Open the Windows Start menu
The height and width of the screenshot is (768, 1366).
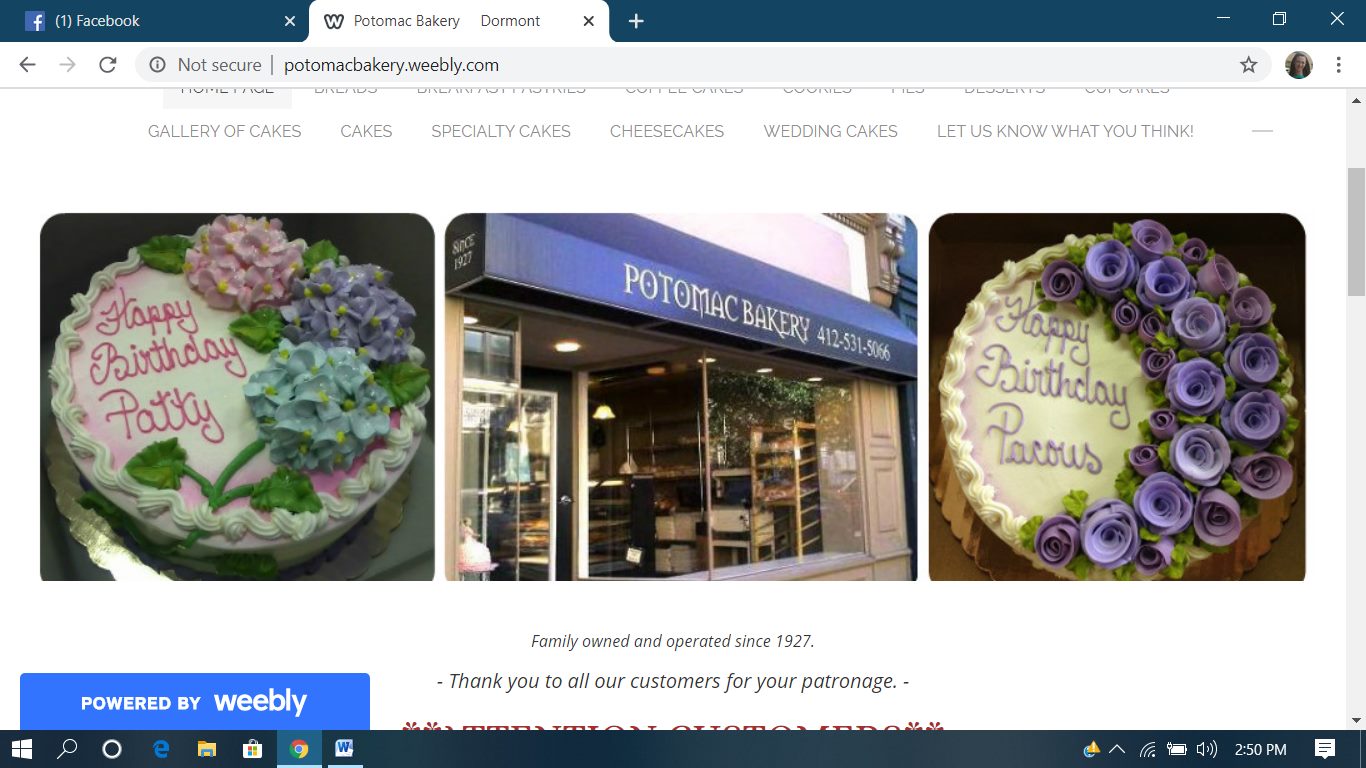[21, 749]
